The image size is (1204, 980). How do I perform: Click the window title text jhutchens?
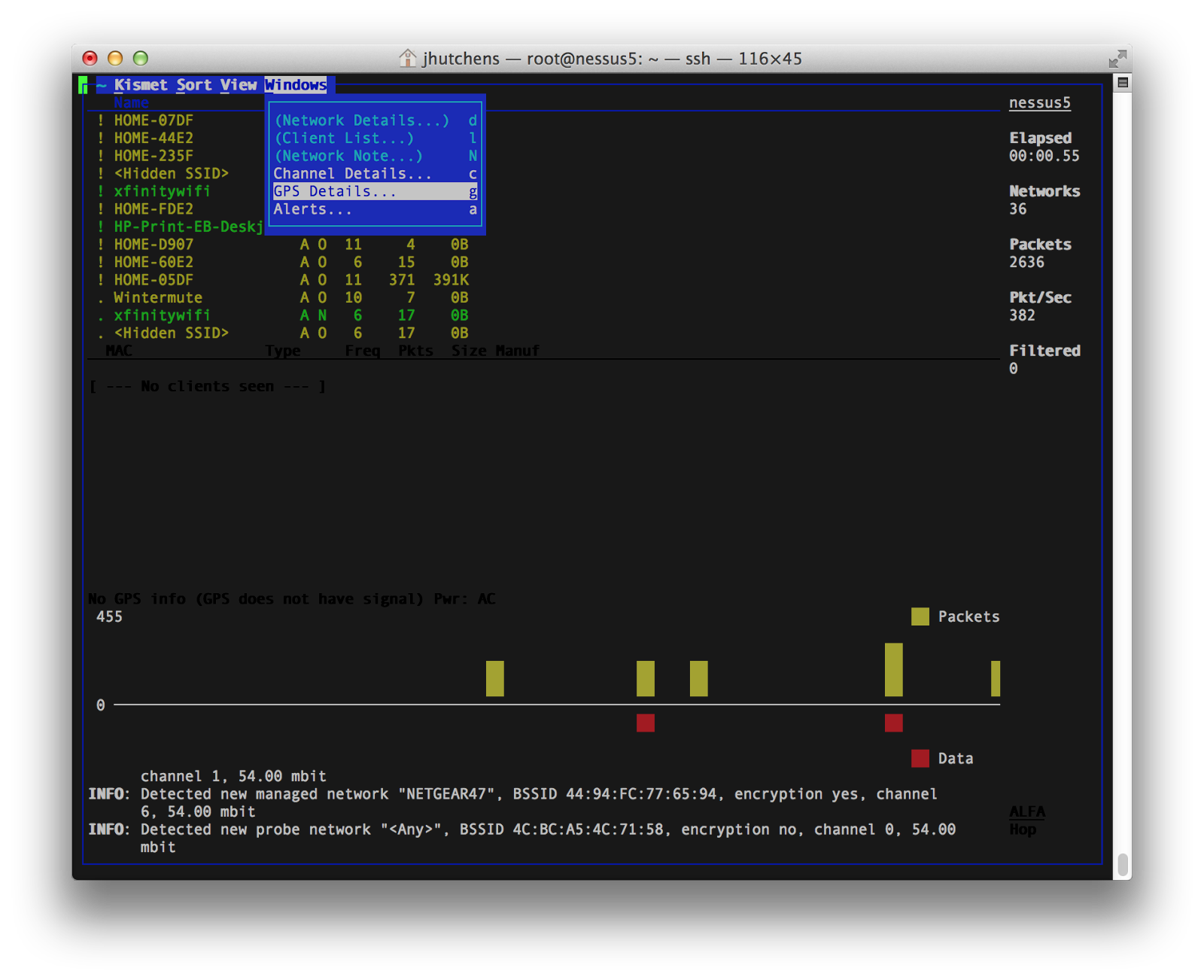pos(461,59)
